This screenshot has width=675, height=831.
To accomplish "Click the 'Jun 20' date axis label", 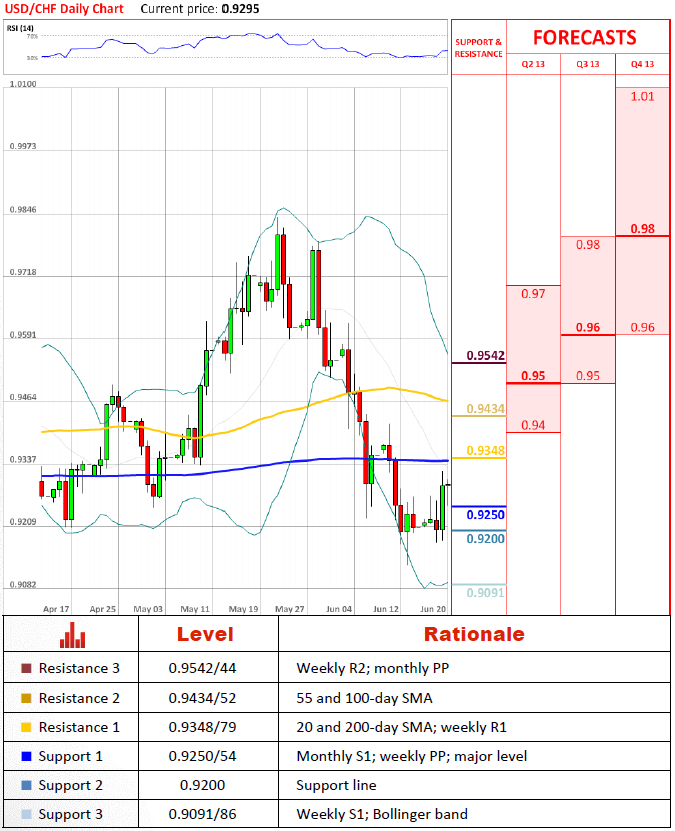I will 433,609.
